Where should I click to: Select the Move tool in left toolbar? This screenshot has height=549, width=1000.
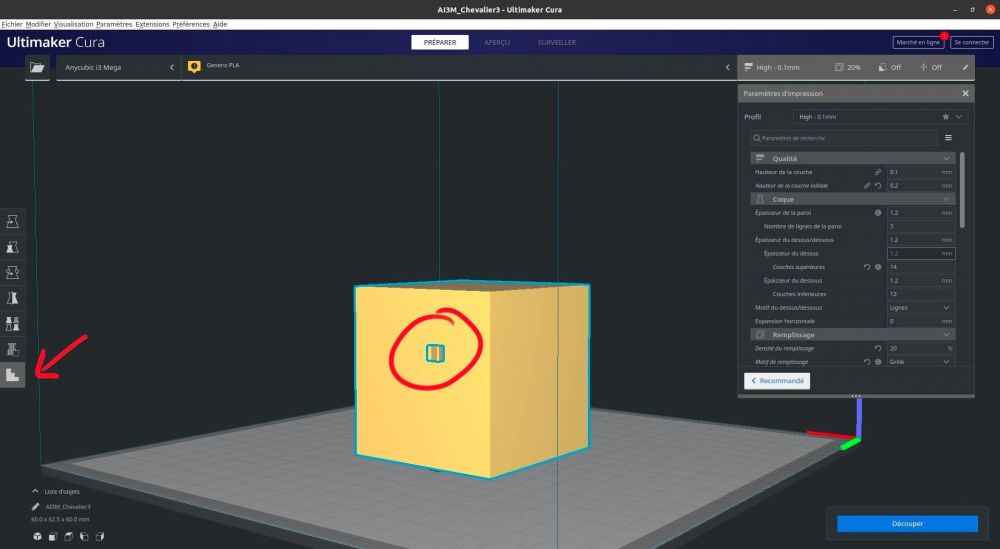(x=12, y=221)
